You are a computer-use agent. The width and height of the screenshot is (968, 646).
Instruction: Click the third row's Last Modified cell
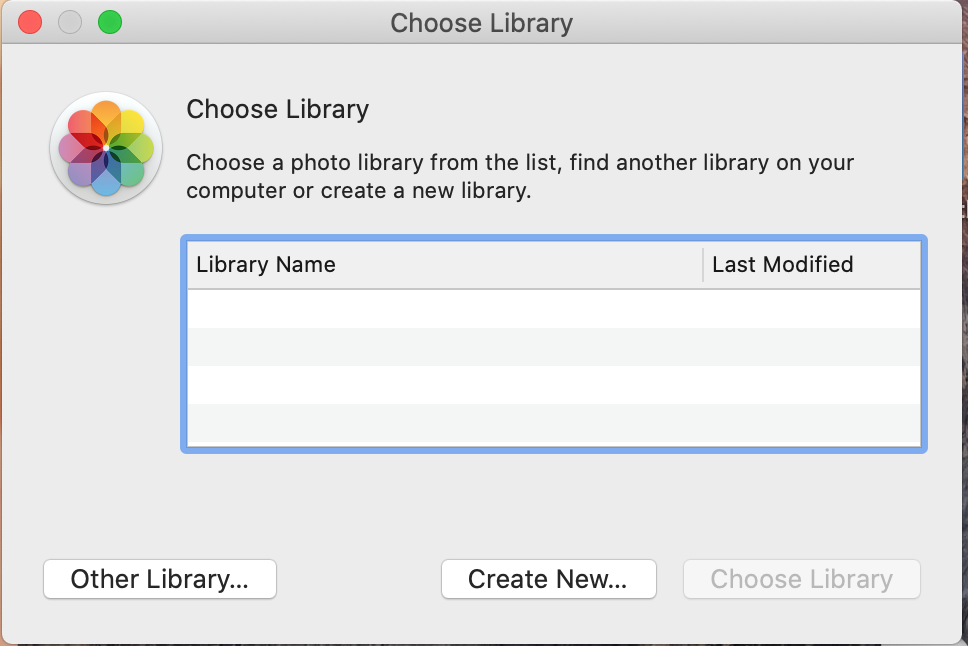(x=810, y=385)
